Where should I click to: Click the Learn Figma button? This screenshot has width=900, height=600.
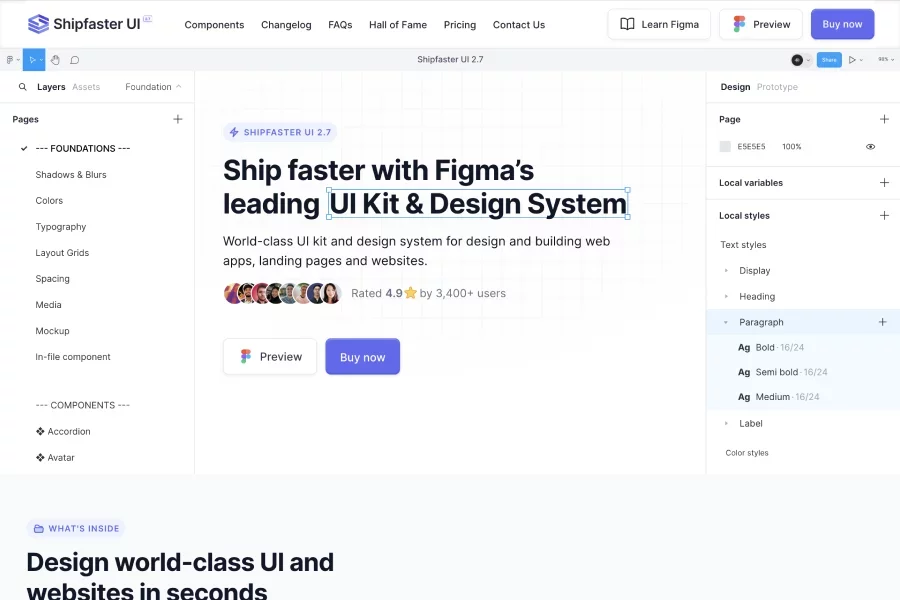click(659, 24)
